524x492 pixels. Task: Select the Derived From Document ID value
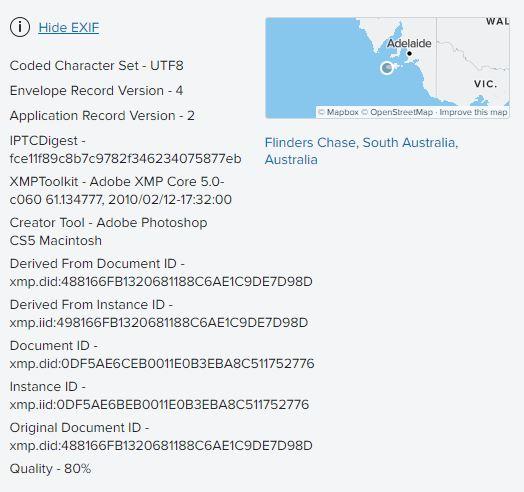(161, 282)
